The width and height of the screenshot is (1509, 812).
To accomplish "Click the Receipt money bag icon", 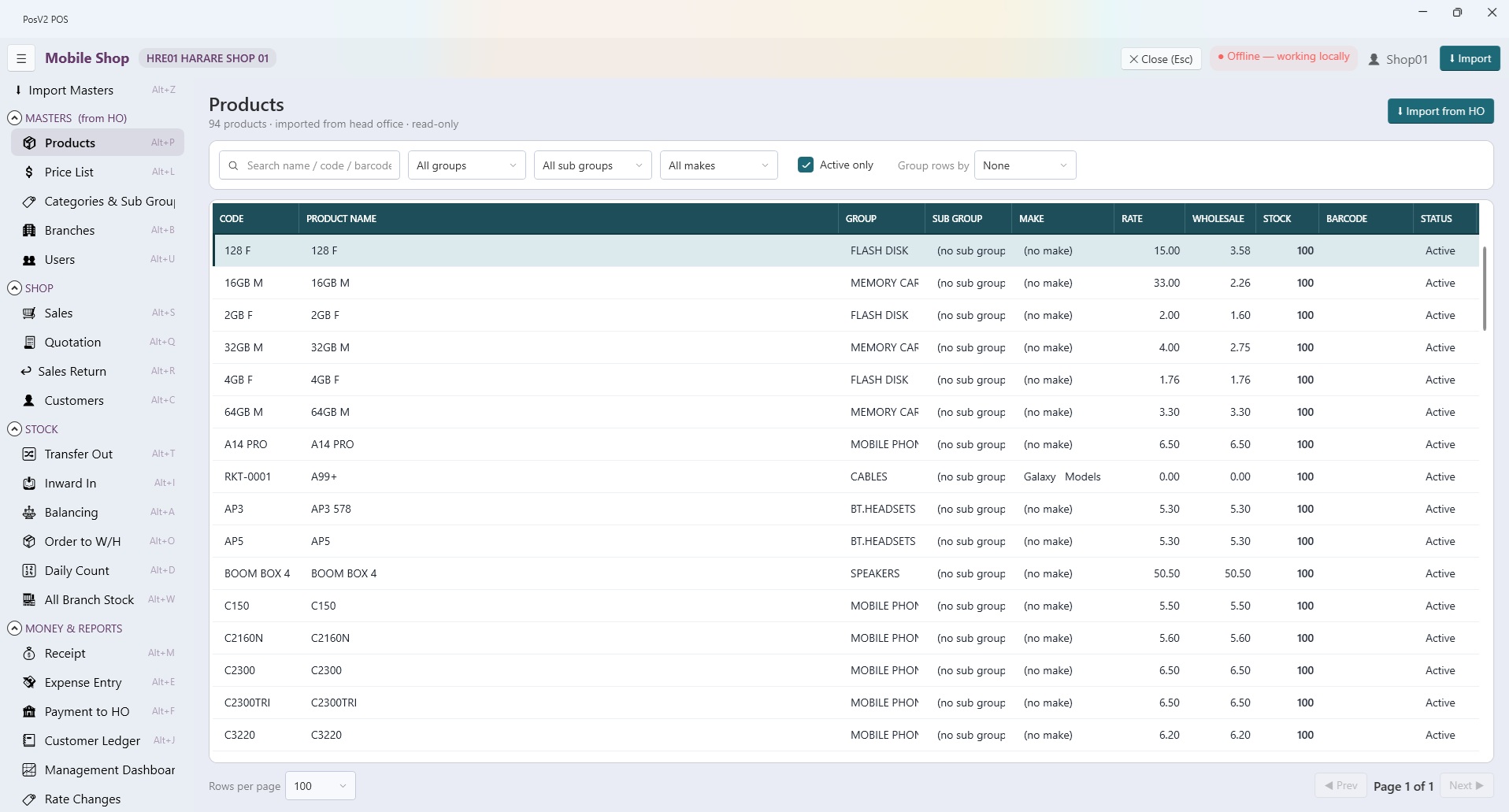I will (x=29, y=653).
